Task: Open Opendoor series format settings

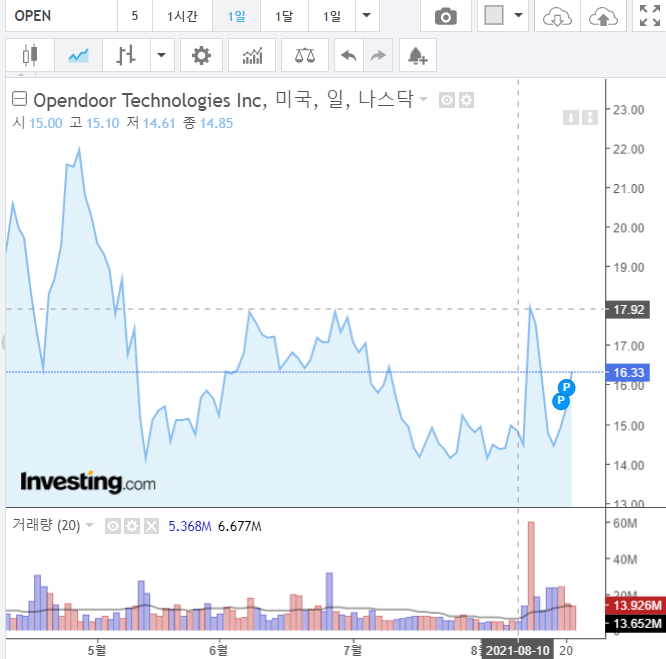Action: [x=466, y=100]
